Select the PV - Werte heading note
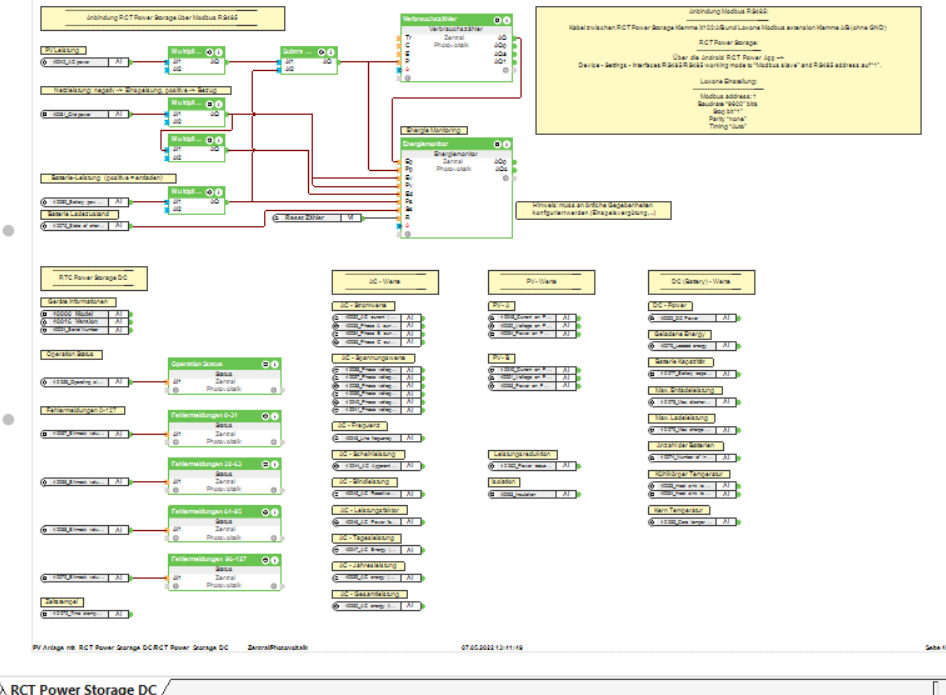The image size is (946, 695). (541, 282)
